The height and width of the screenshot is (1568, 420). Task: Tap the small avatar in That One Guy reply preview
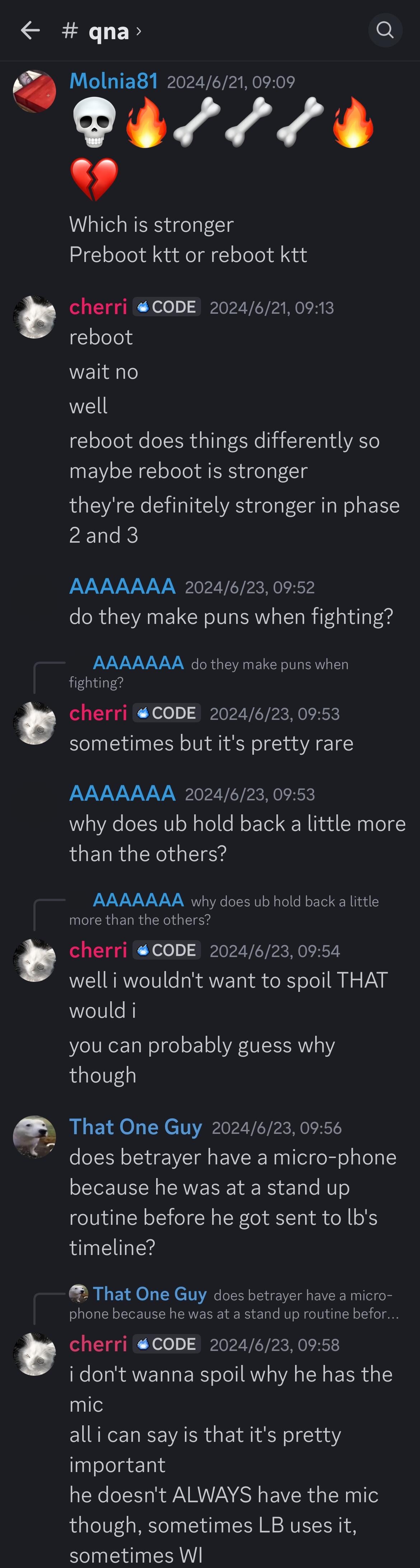tap(78, 1293)
